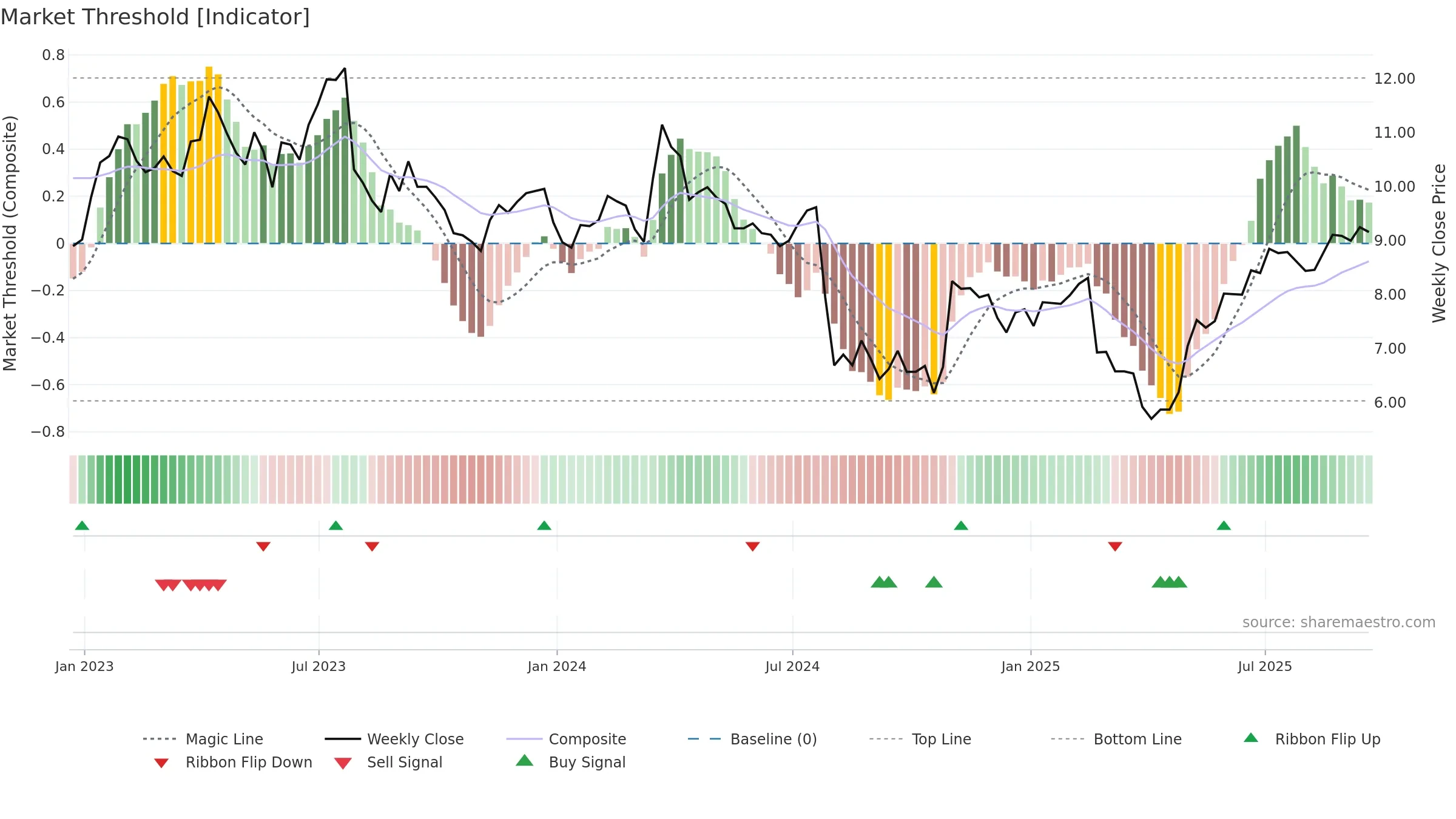Toggle the Composite legend entry
The height and width of the screenshot is (819, 1456).
coord(566,739)
